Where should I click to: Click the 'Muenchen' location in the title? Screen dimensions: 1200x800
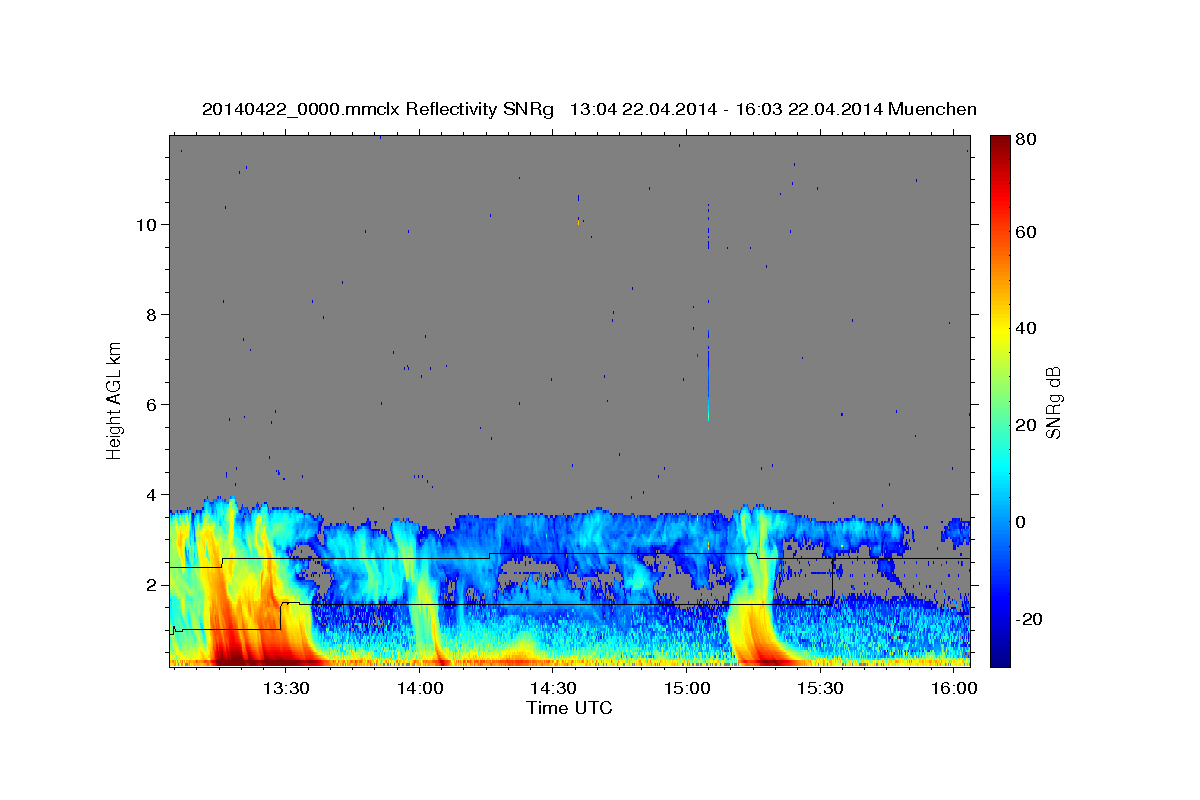(932, 109)
